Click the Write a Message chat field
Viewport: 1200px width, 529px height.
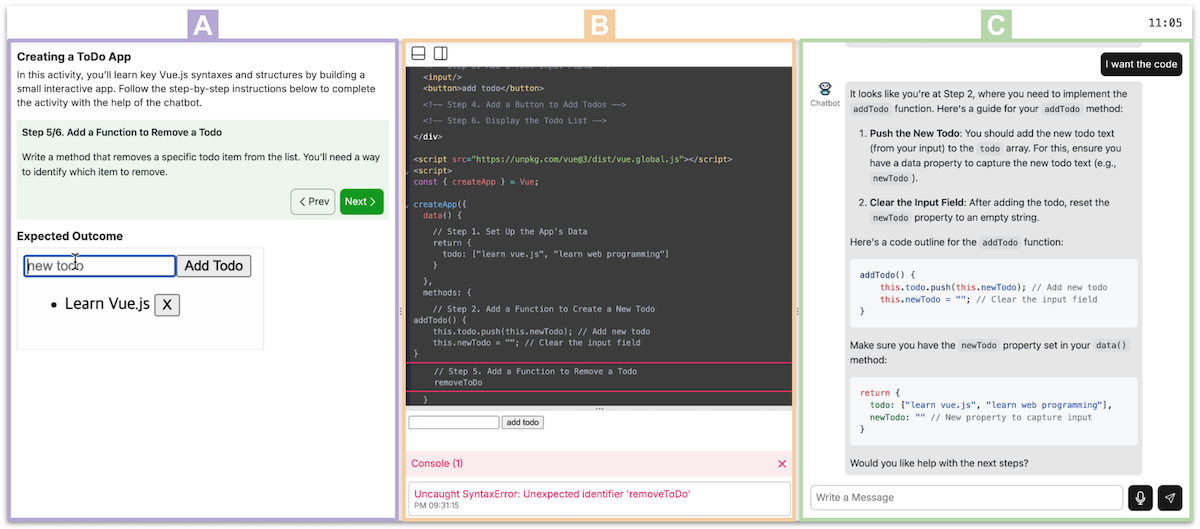click(x=965, y=497)
